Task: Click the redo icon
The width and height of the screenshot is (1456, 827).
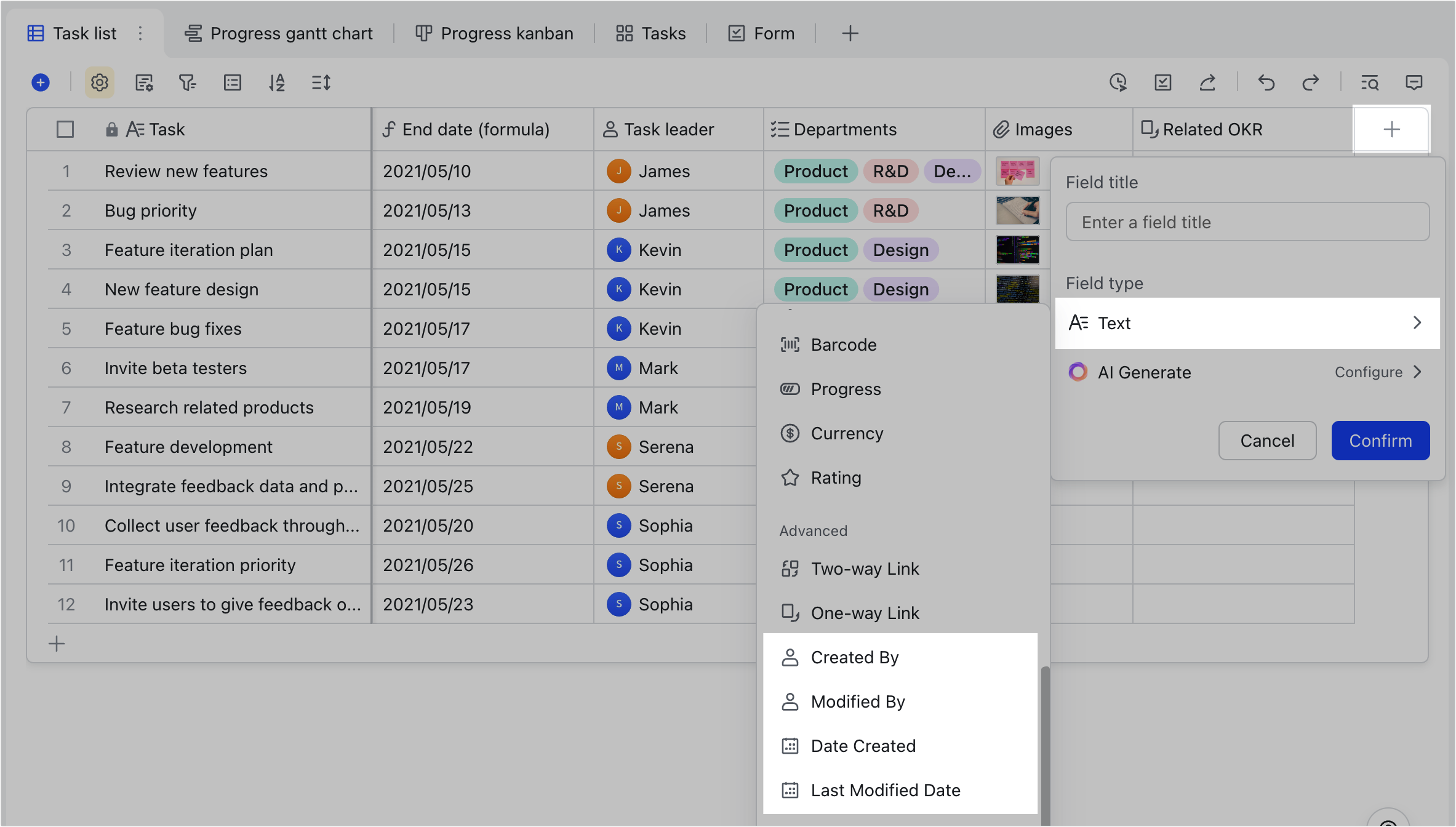Action: [x=1311, y=82]
